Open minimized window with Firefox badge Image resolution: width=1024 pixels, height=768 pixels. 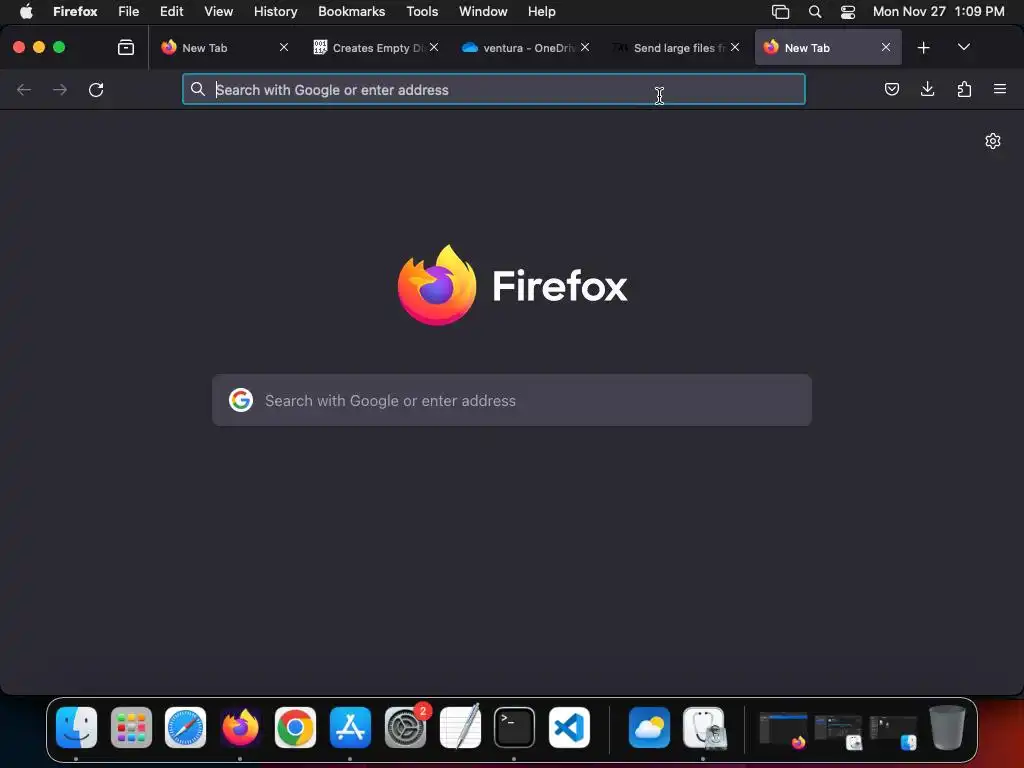(783, 729)
